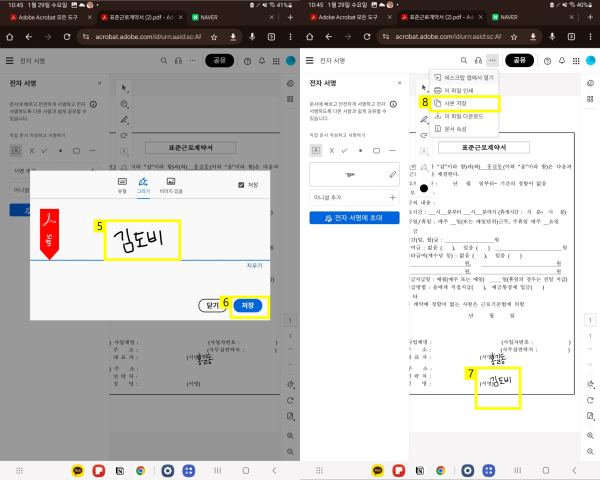Viewport: 600px width, 480px height.
Task: Click the browser back arrow on right screen
Action: coord(329,37)
